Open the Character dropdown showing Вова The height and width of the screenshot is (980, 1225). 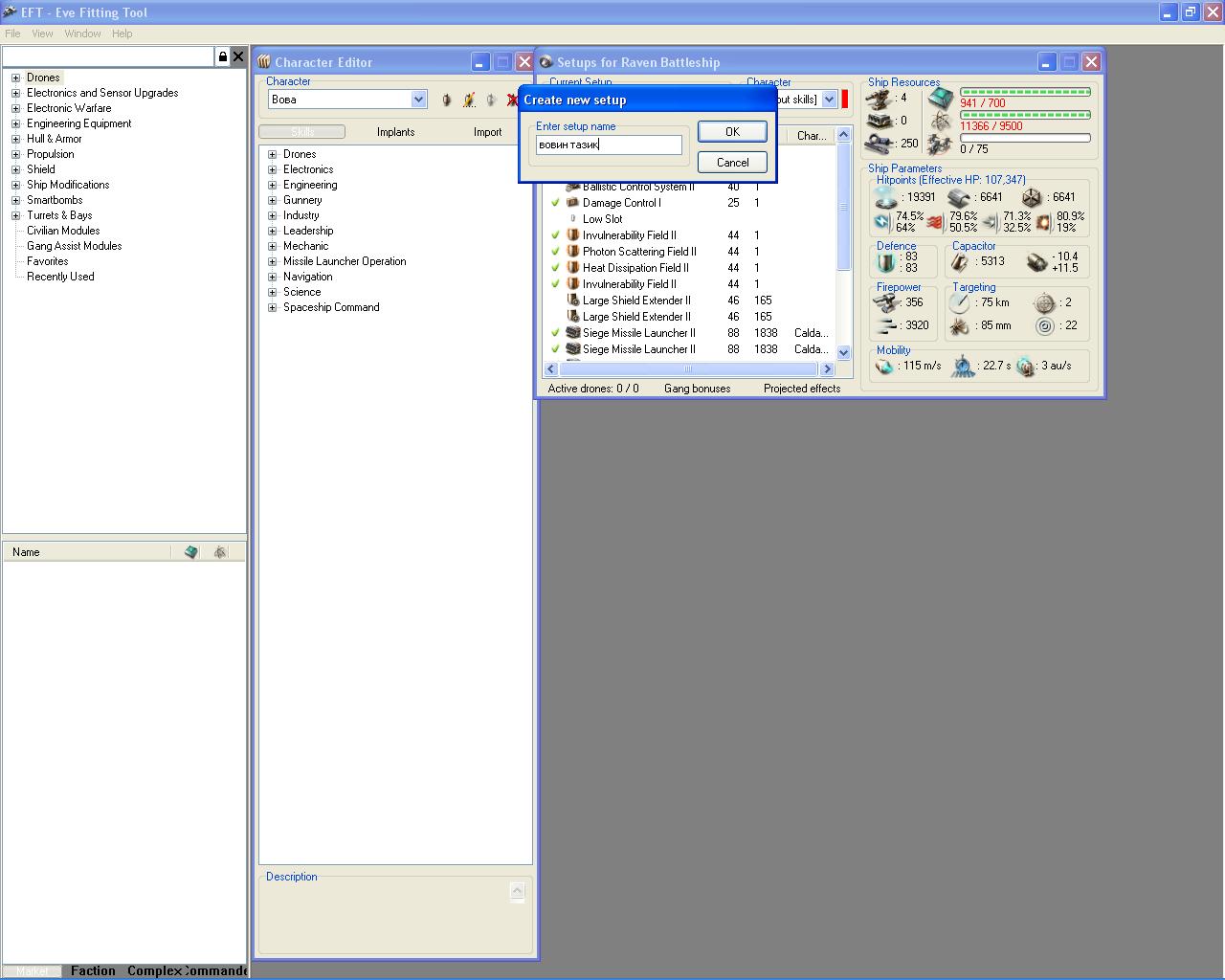(x=418, y=100)
